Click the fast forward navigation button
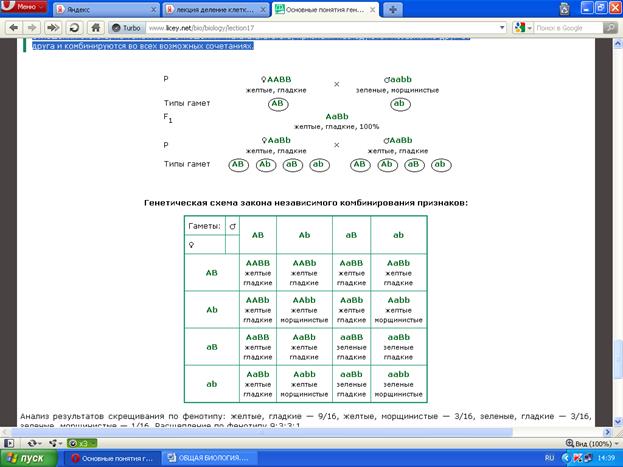623x467 pixels. tap(52, 28)
